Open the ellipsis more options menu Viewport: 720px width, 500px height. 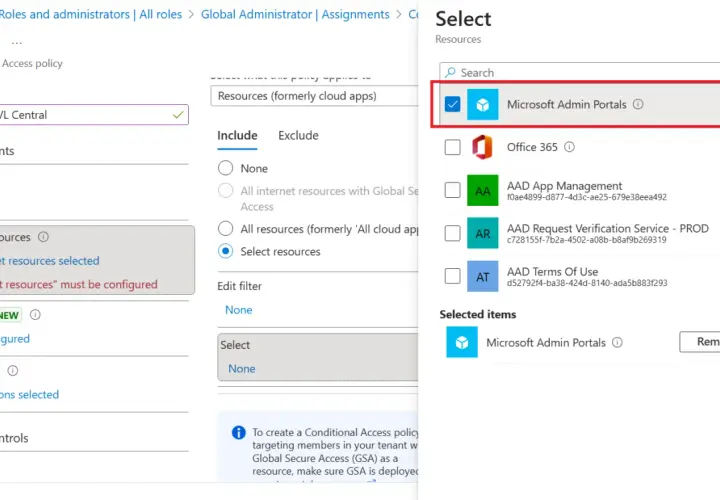click(17, 43)
